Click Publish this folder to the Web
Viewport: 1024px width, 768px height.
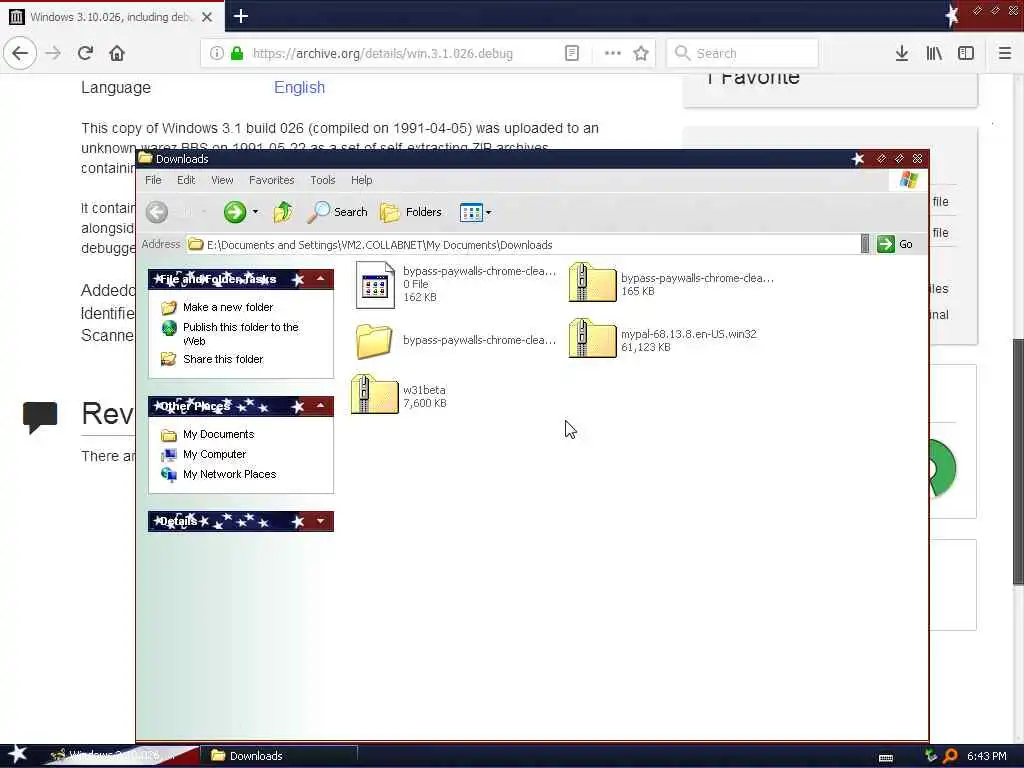click(x=240, y=334)
